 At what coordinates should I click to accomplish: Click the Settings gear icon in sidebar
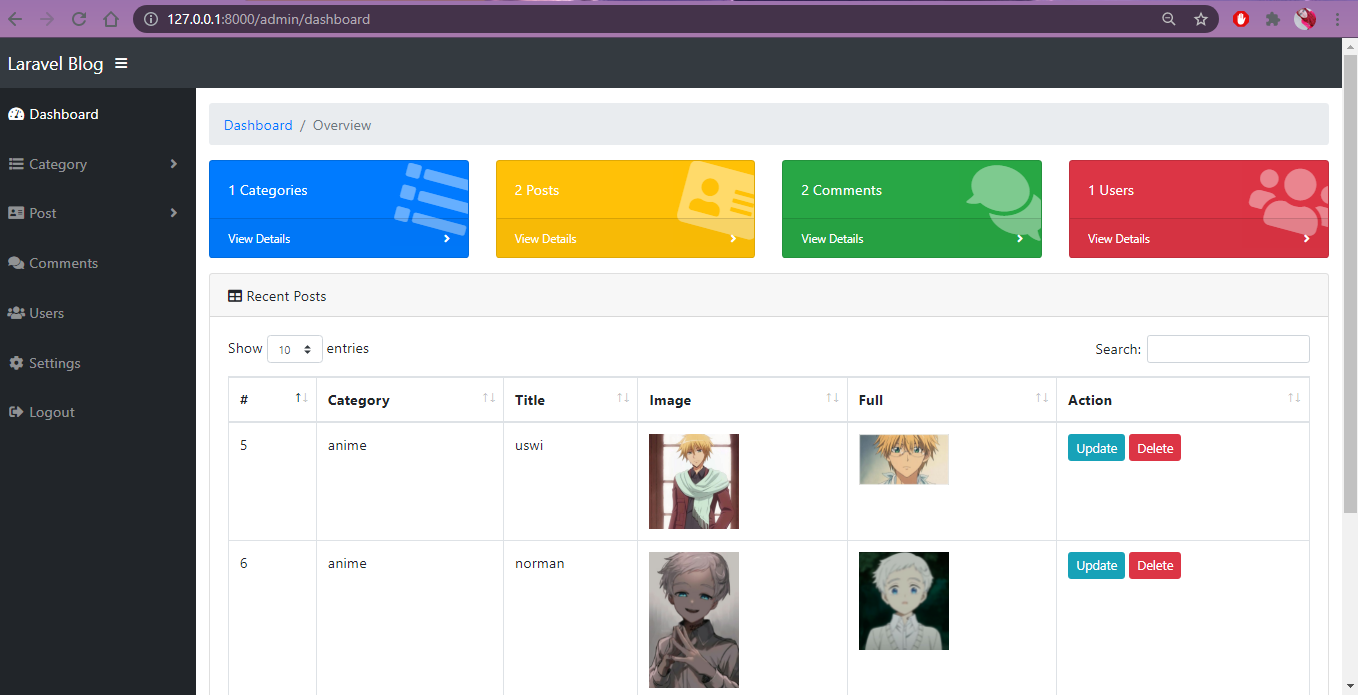pyautogui.click(x=16, y=363)
